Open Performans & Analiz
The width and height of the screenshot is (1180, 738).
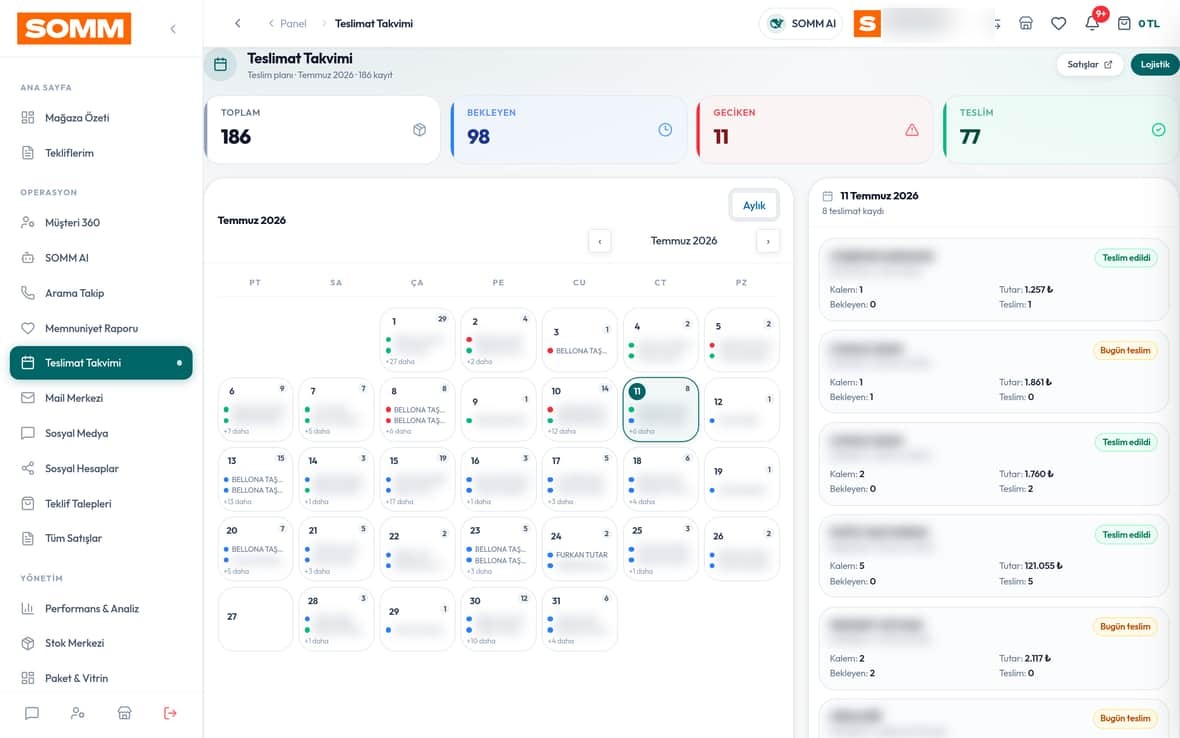(x=101, y=609)
